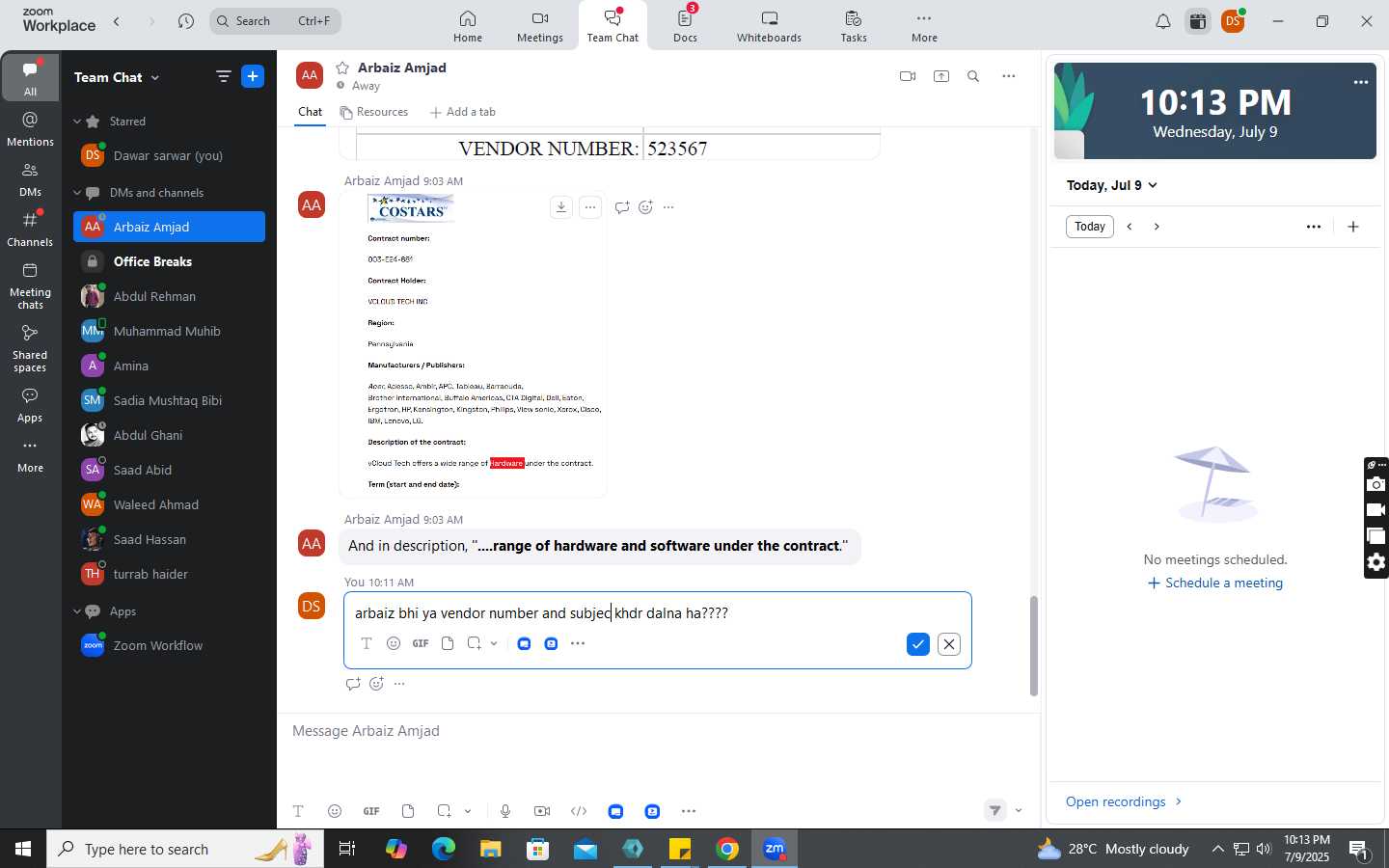
Task: Click the Search box in top bar
Action: [x=275, y=20]
